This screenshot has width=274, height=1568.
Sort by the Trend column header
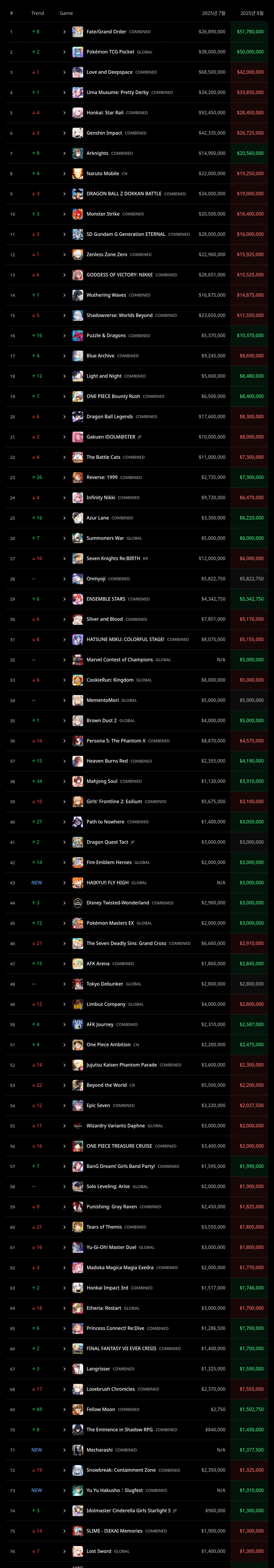pos(38,13)
